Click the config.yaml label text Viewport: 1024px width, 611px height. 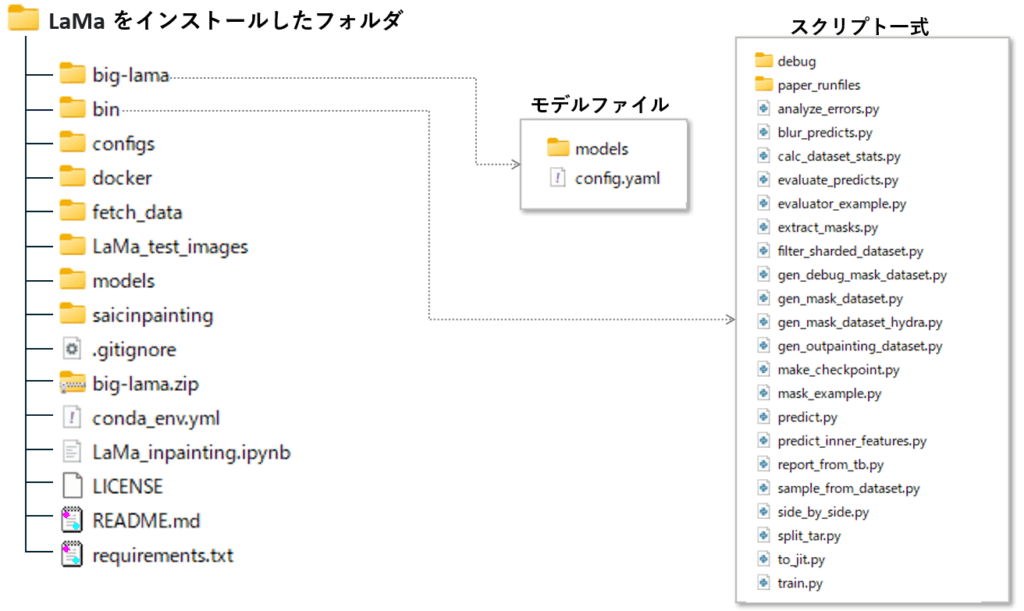617,178
